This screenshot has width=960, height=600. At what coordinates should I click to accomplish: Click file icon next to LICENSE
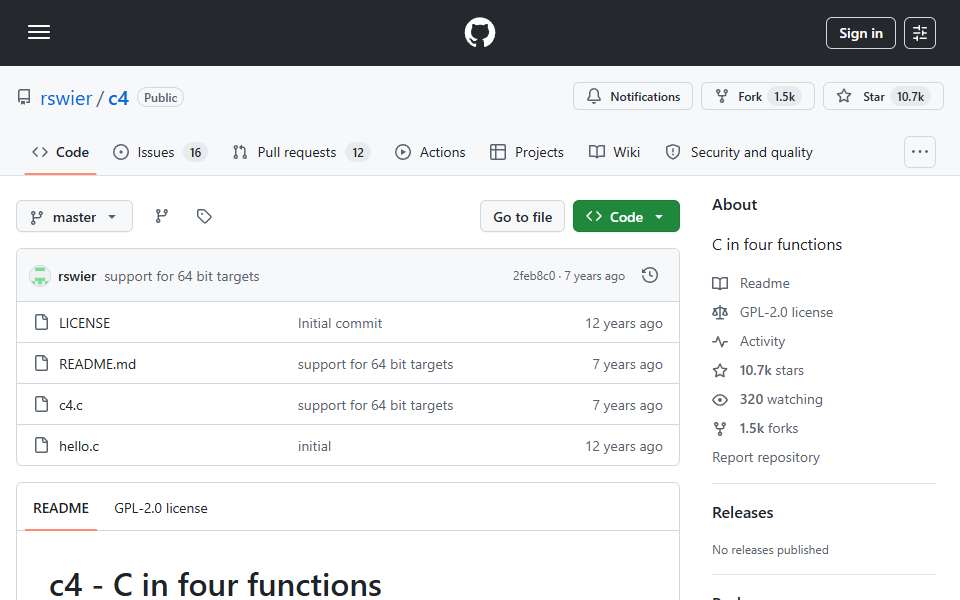[x=42, y=322]
